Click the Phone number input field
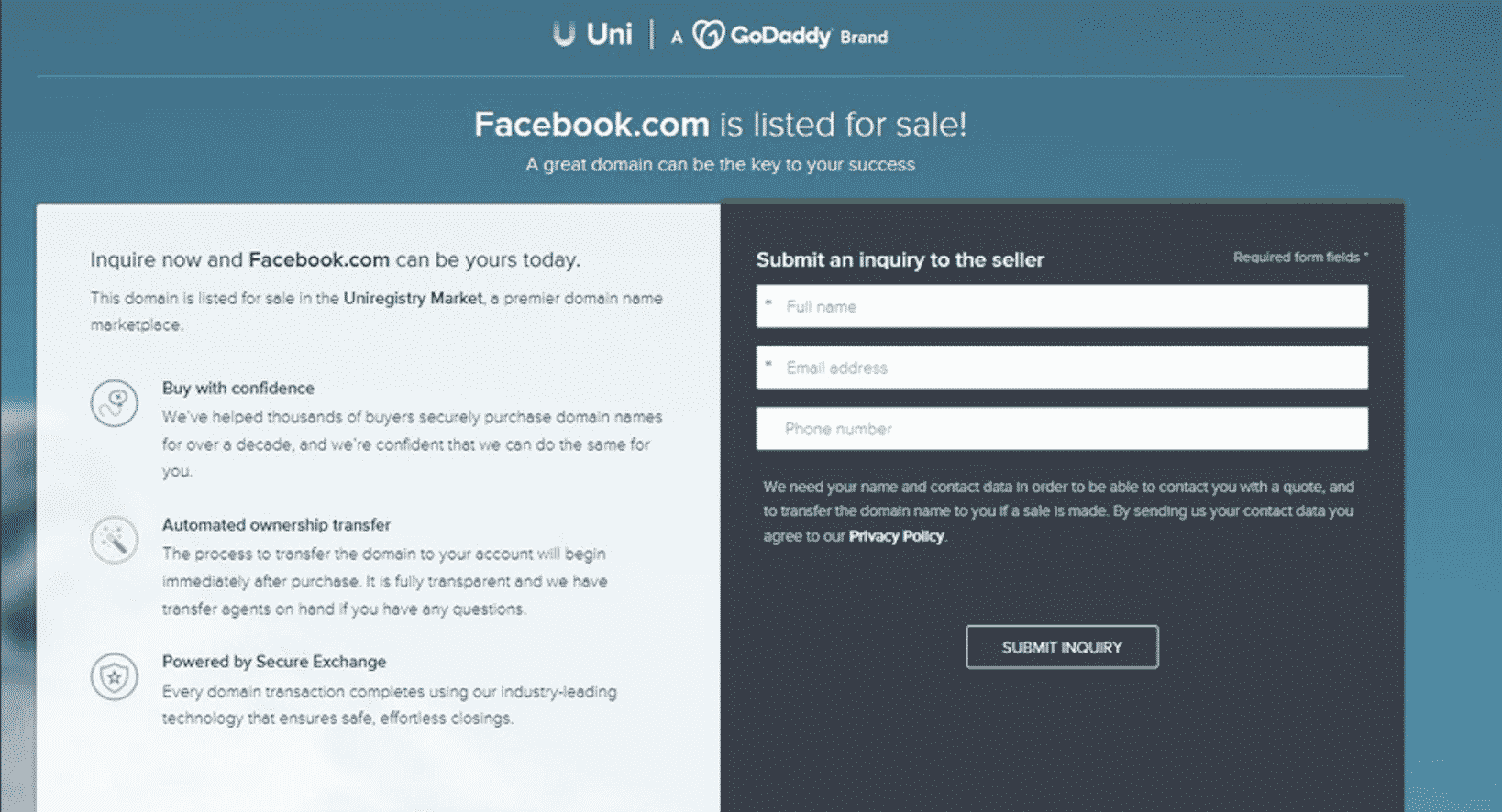 click(1061, 428)
